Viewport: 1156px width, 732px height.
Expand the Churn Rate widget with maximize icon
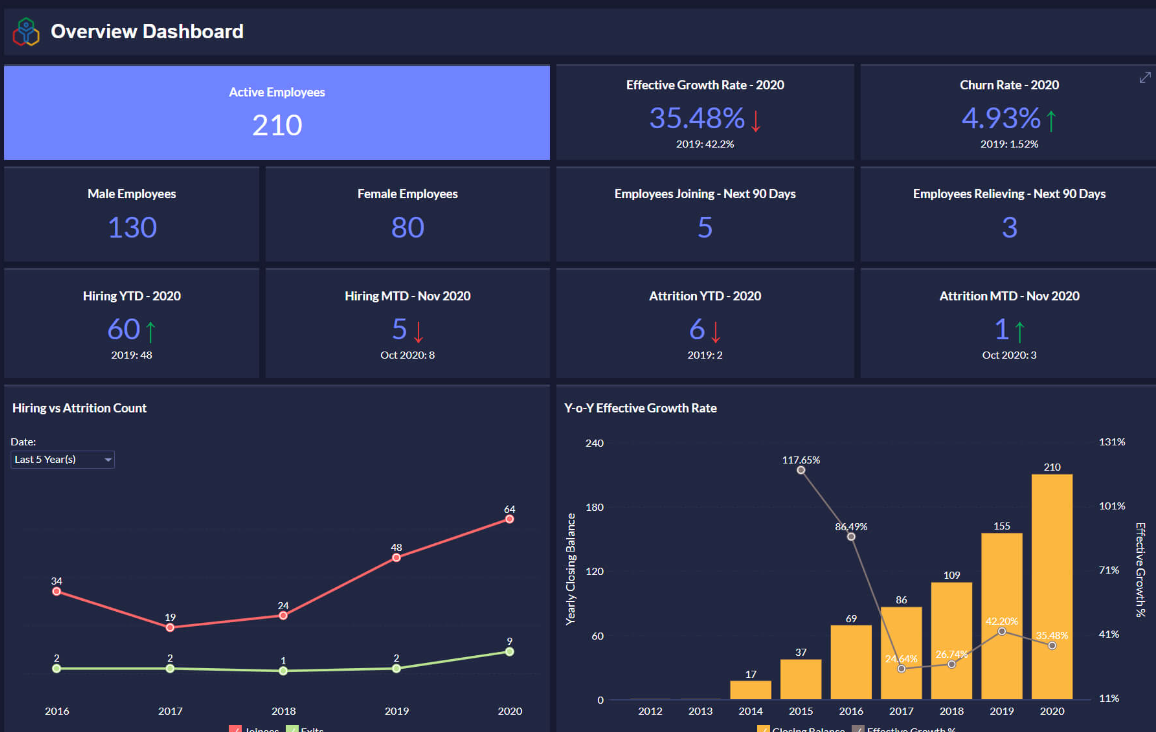(x=1145, y=78)
